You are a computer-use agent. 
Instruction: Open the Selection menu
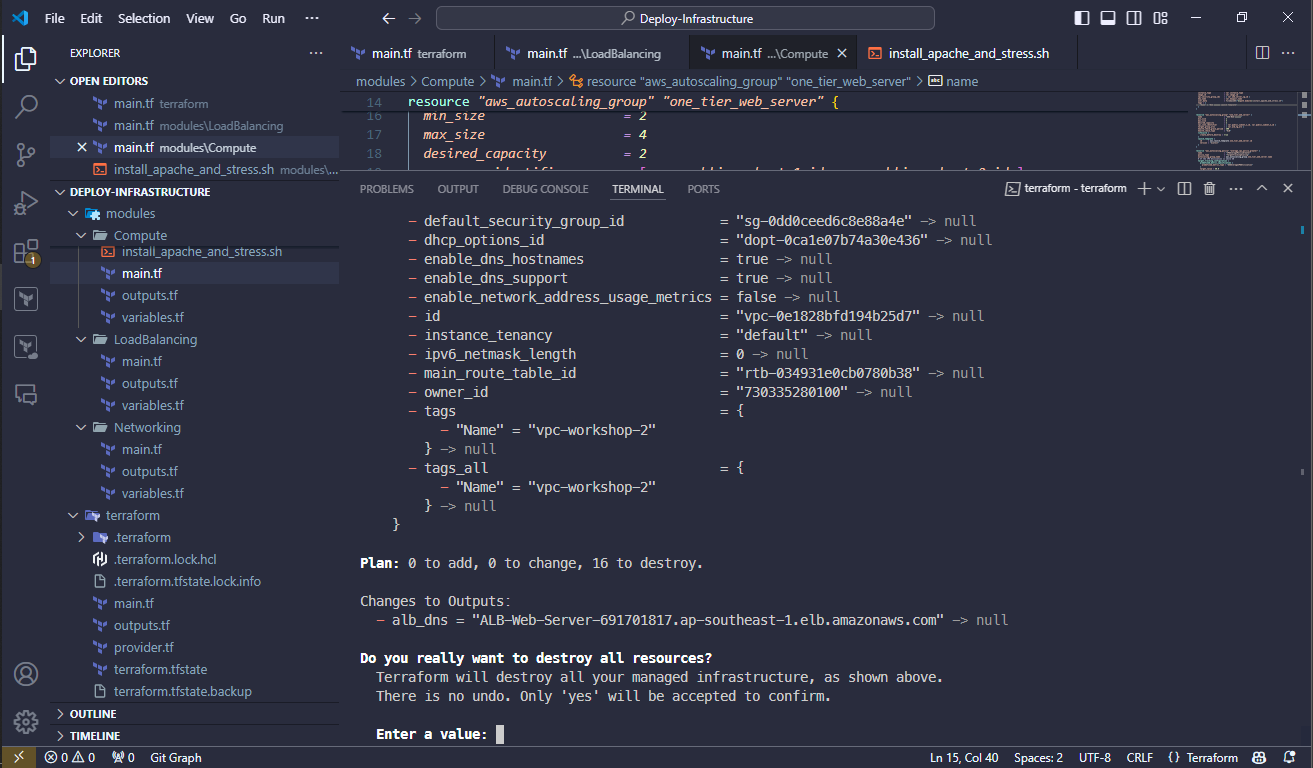(x=144, y=18)
